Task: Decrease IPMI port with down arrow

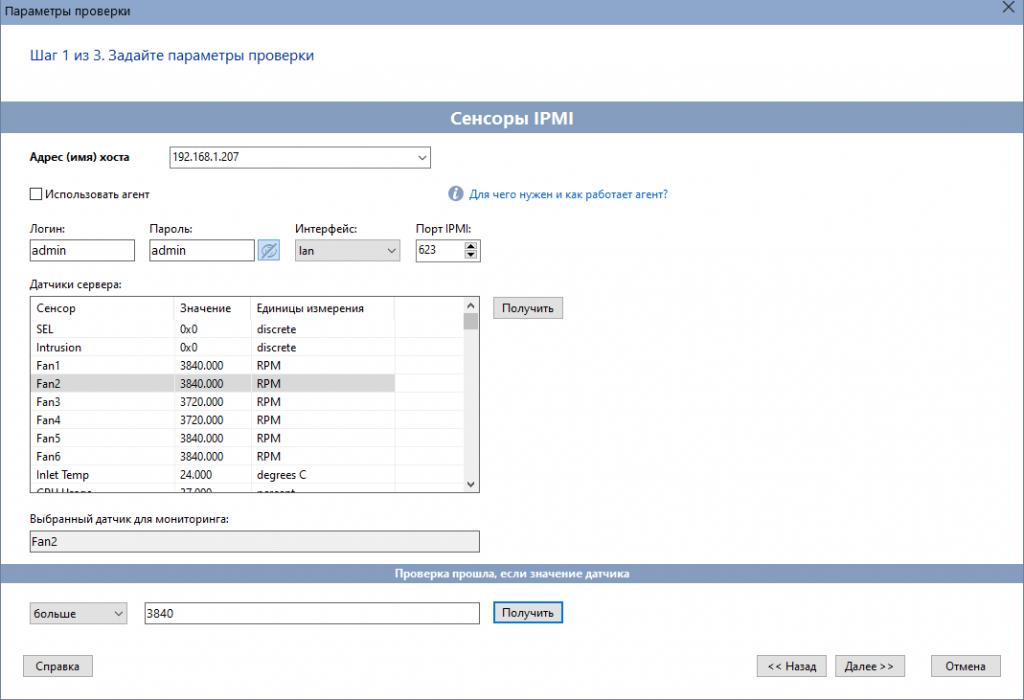Action: 471,255
